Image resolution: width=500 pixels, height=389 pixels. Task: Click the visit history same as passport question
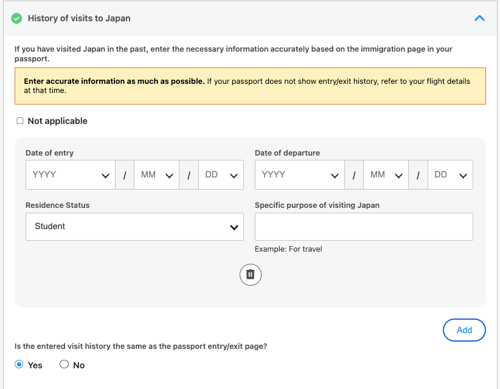[141, 346]
